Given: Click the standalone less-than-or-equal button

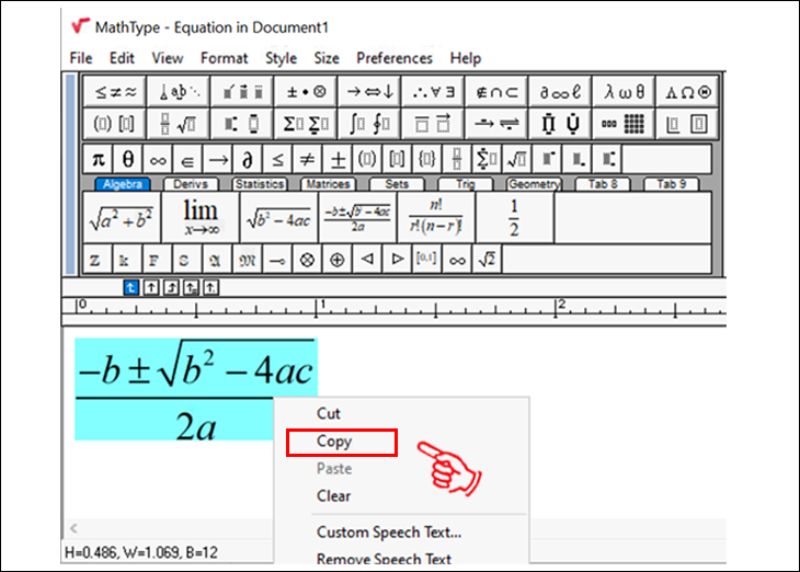Looking at the screenshot, I should pos(278,160).
